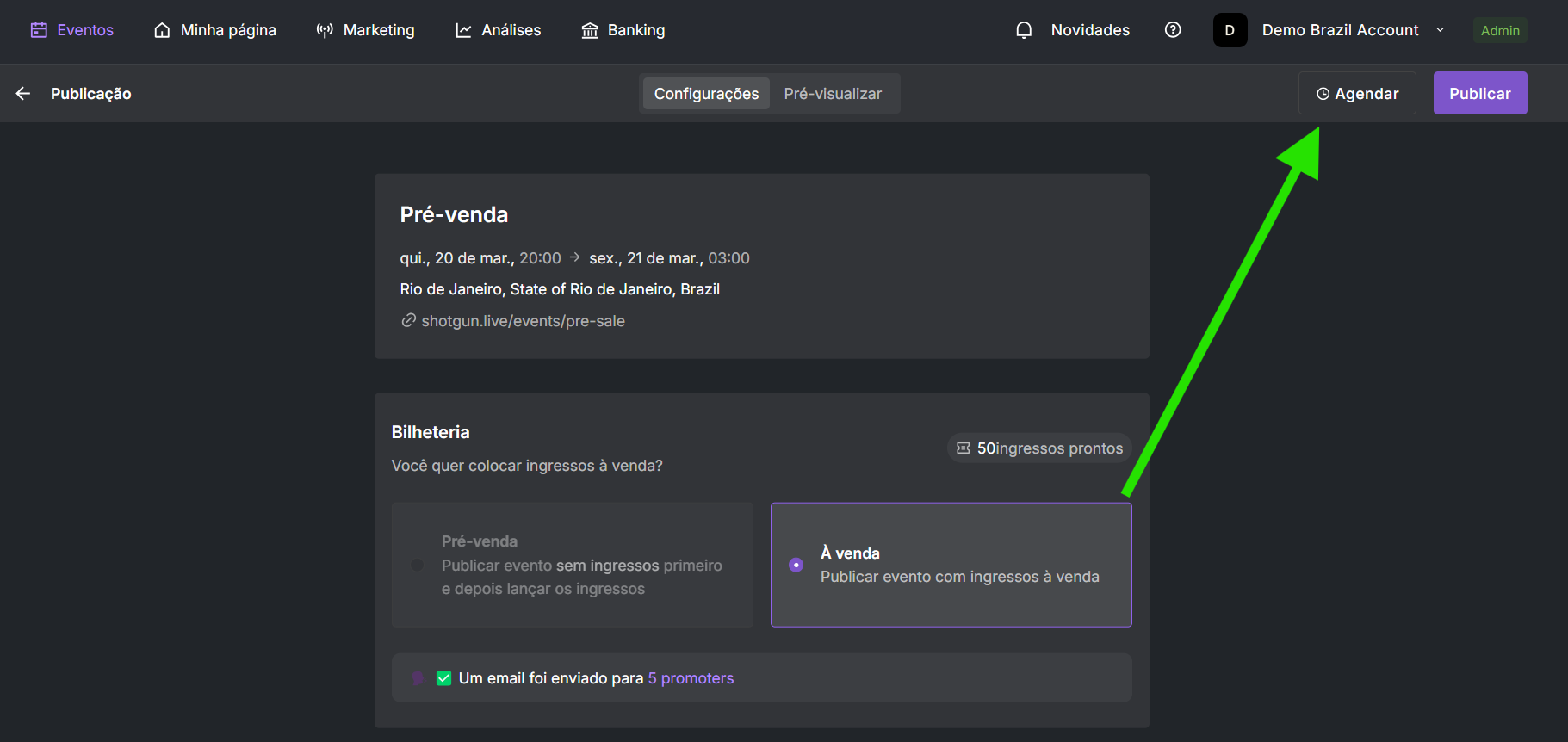
Task: Open the Análises menu item
Action: (x=498, y=30)
